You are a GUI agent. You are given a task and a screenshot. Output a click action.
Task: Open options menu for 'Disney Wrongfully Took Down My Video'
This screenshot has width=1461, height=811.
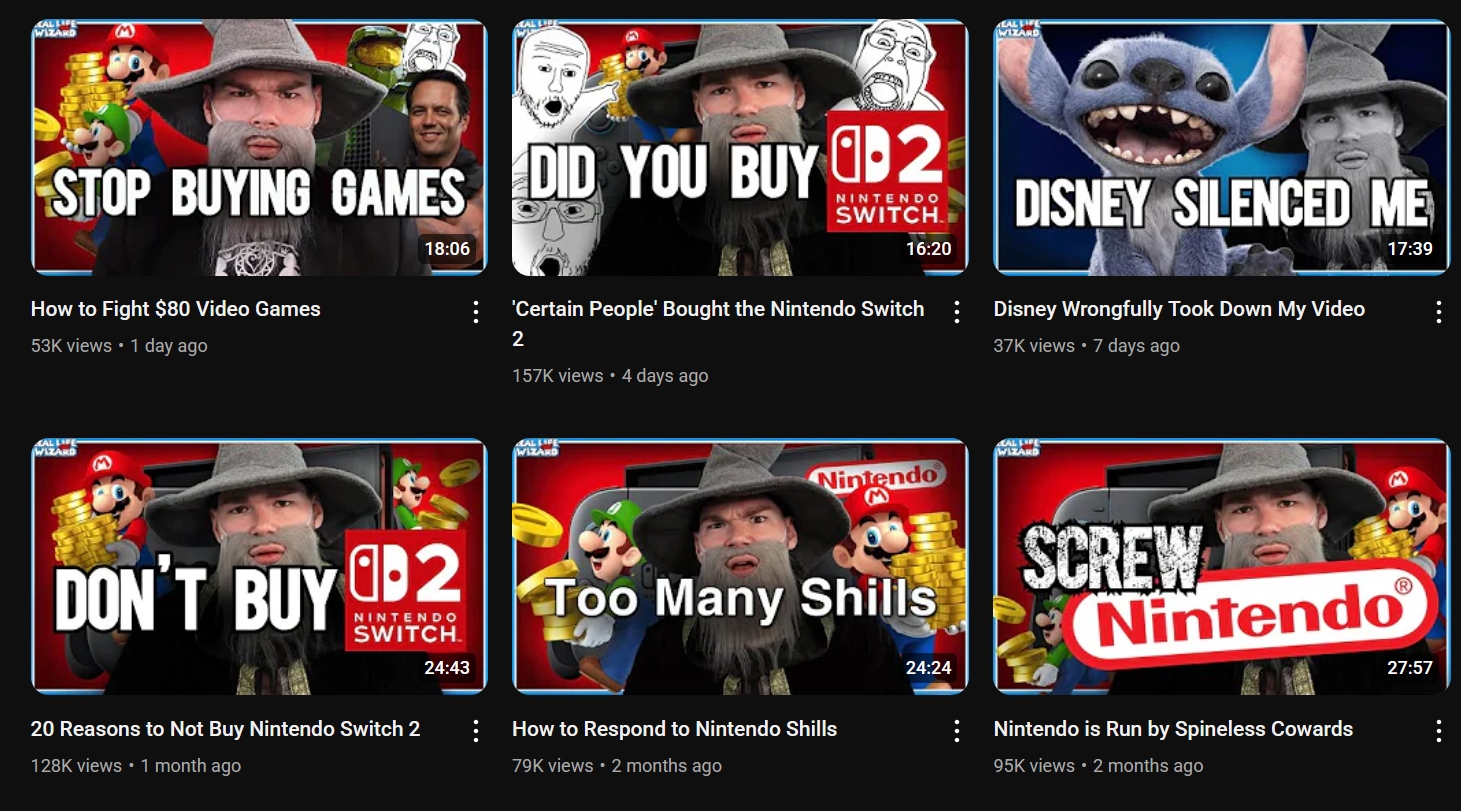coord(1439,312)
